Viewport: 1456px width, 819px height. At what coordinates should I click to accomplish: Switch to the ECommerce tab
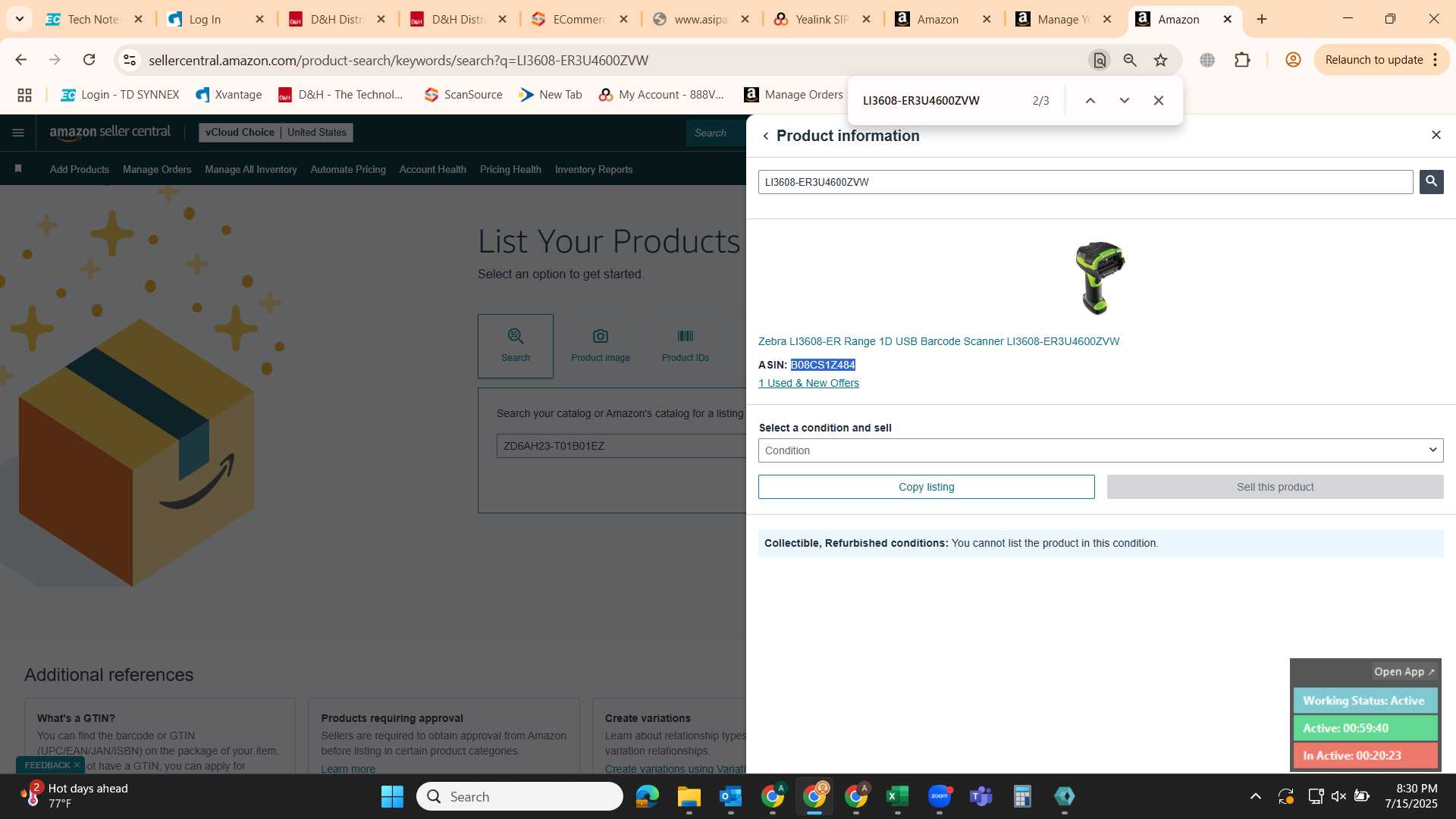point(579,19)
